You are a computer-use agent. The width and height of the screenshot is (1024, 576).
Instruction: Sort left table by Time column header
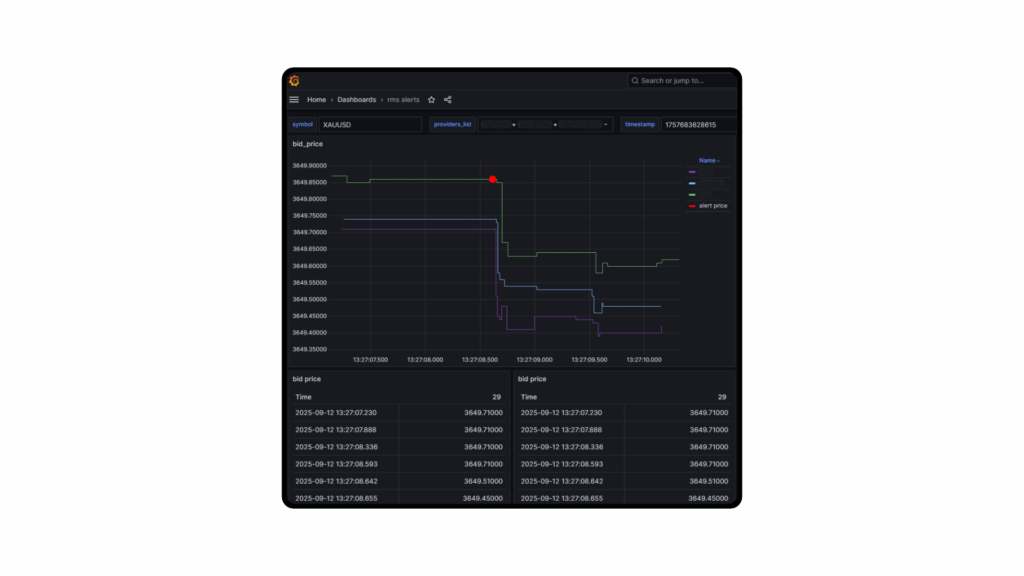[303, 397]
